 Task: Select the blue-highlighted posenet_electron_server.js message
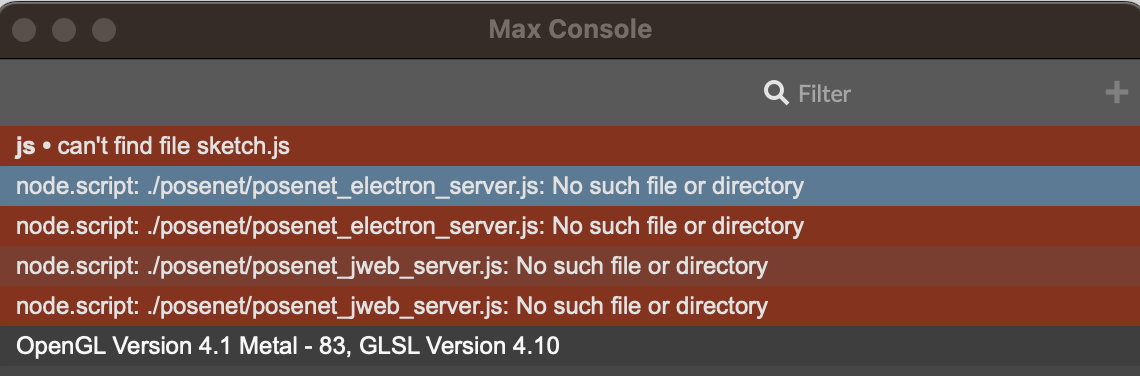570,186
